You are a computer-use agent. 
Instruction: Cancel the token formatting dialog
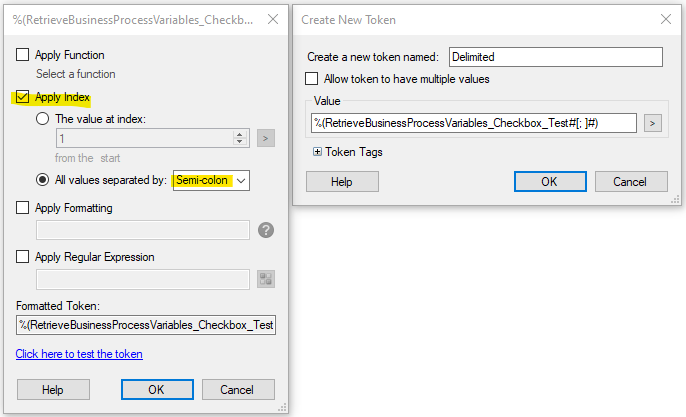pyautogui.click(x=238, y=389)
